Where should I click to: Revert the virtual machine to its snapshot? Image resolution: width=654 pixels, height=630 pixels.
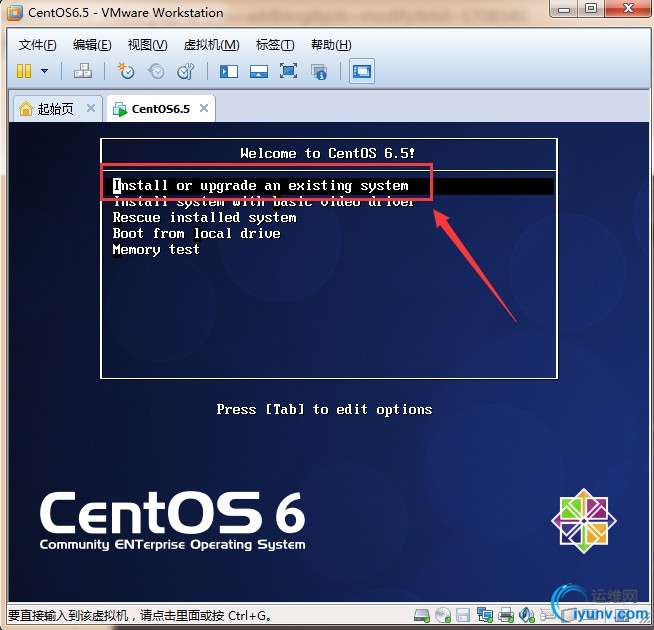(x=156, y=71)
